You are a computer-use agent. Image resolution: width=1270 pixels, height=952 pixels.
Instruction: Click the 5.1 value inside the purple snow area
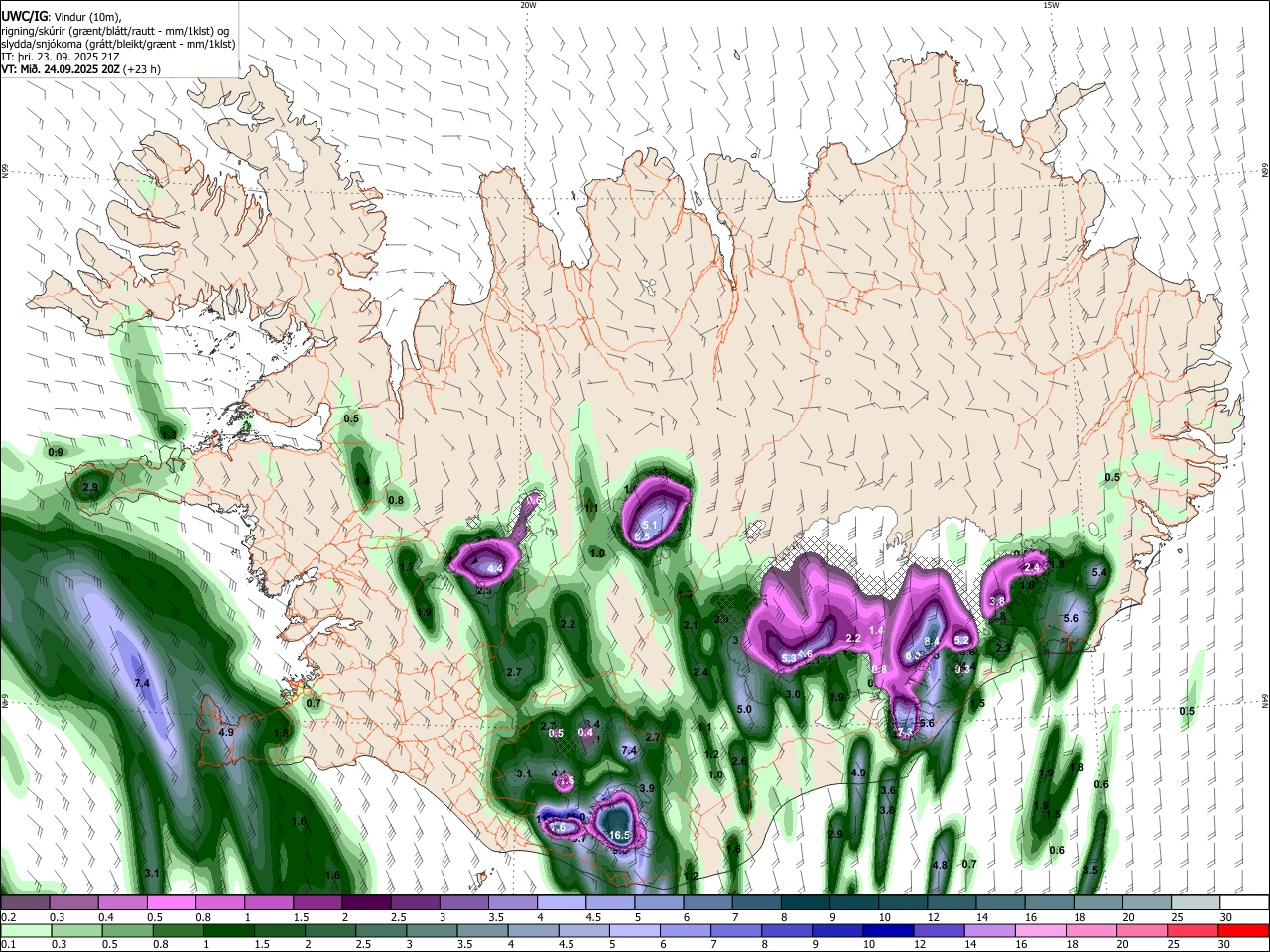pos(651,525)
